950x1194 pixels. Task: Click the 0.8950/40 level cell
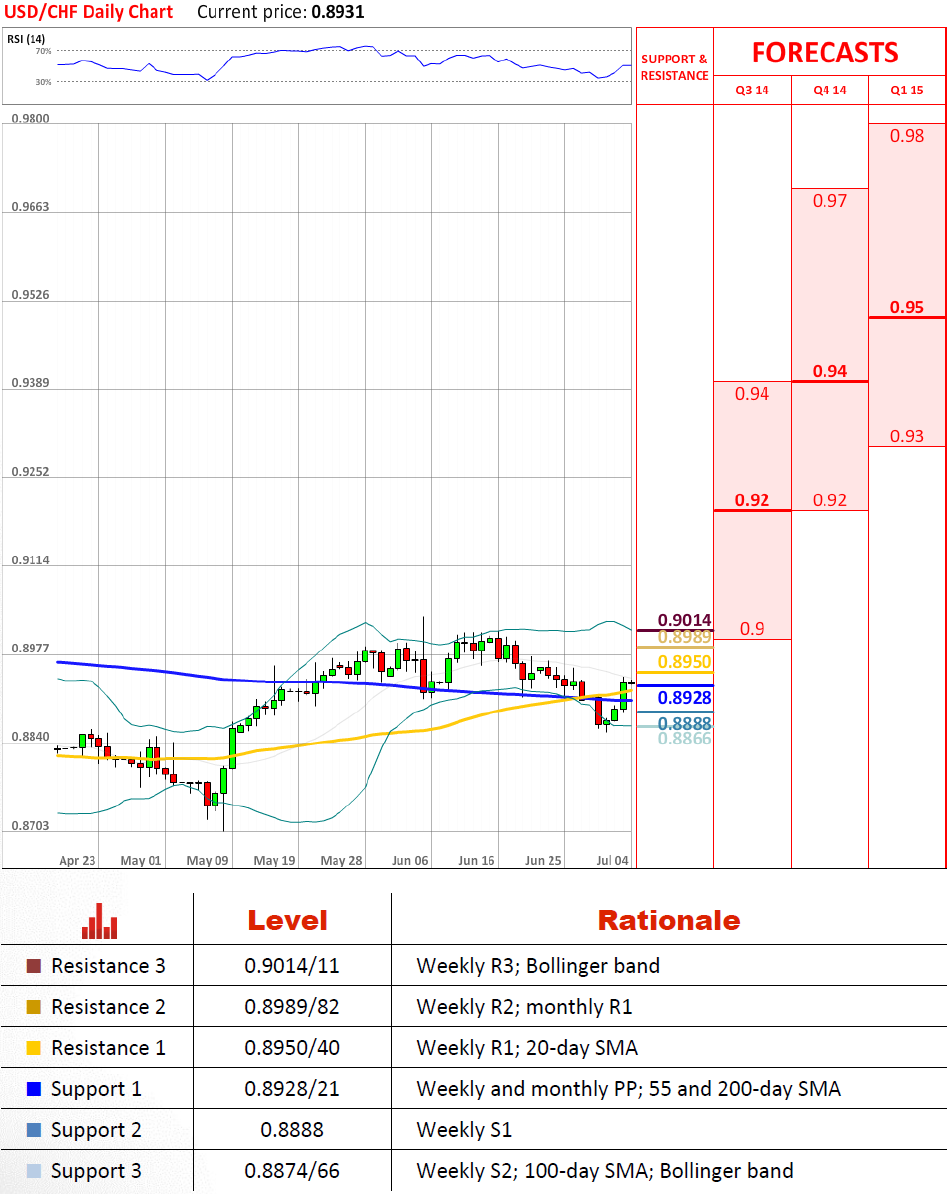[x=292, y=1048]
